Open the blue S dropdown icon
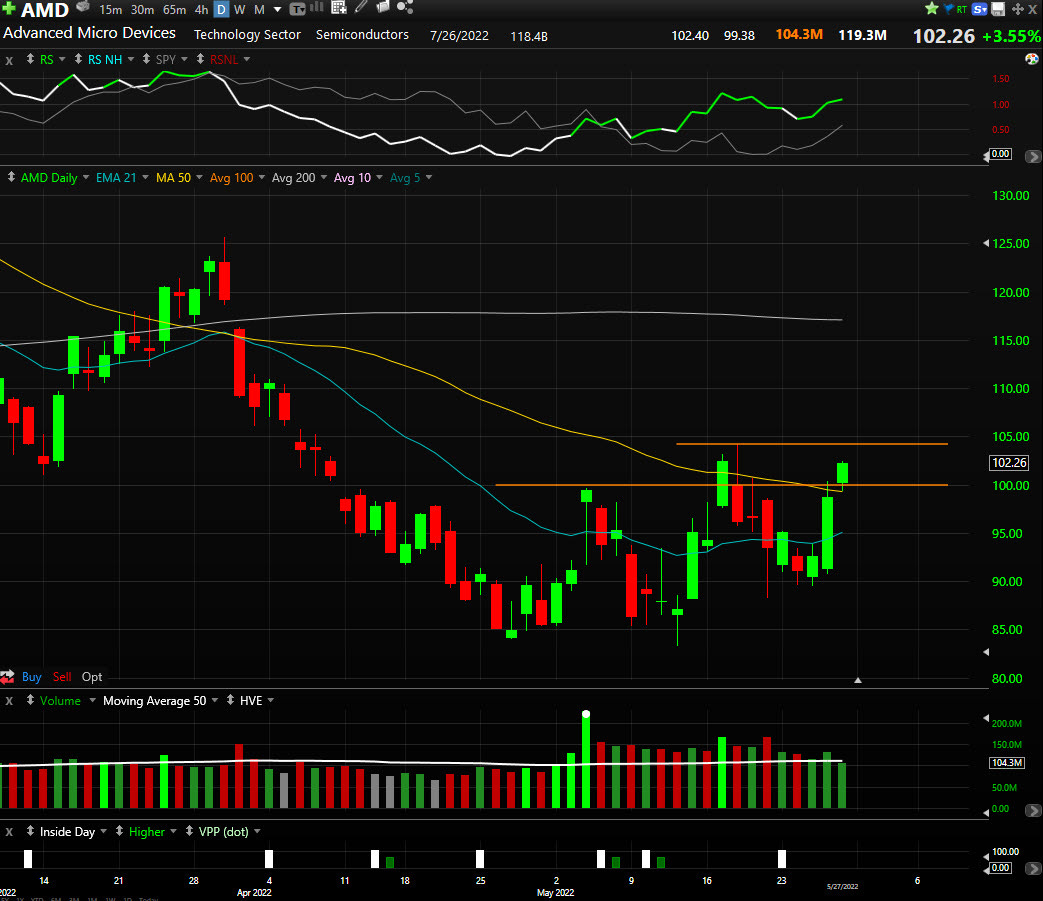The image size is (1043, 901). (979, 9)
